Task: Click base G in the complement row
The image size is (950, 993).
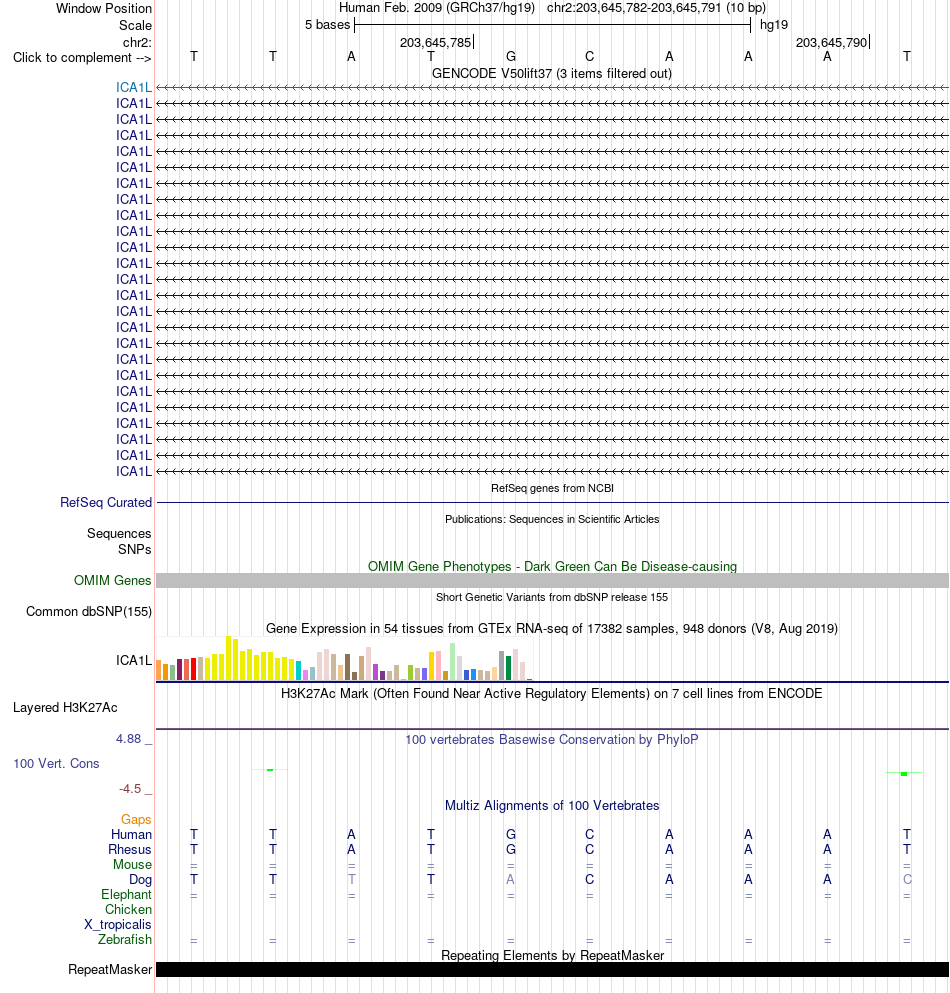Action: [x=511, y=56]
